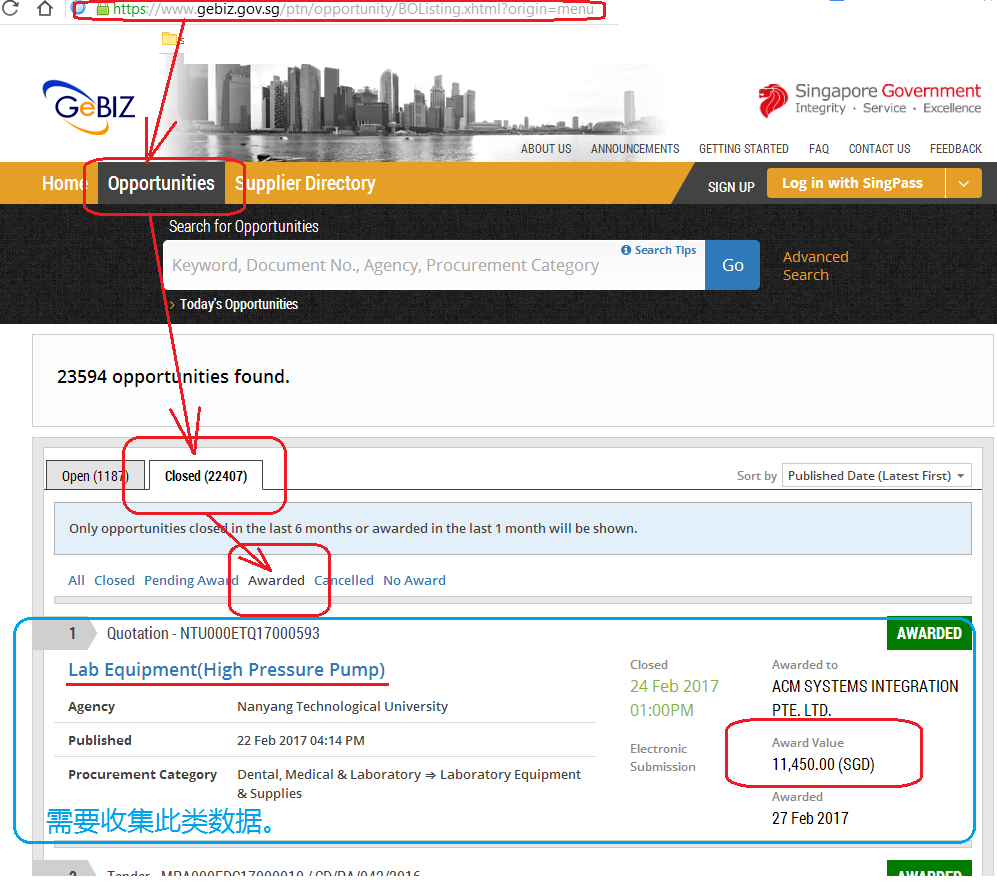997x883 pixels.
Task: Click the browser URL address bar
Action: tap(350, 9)
